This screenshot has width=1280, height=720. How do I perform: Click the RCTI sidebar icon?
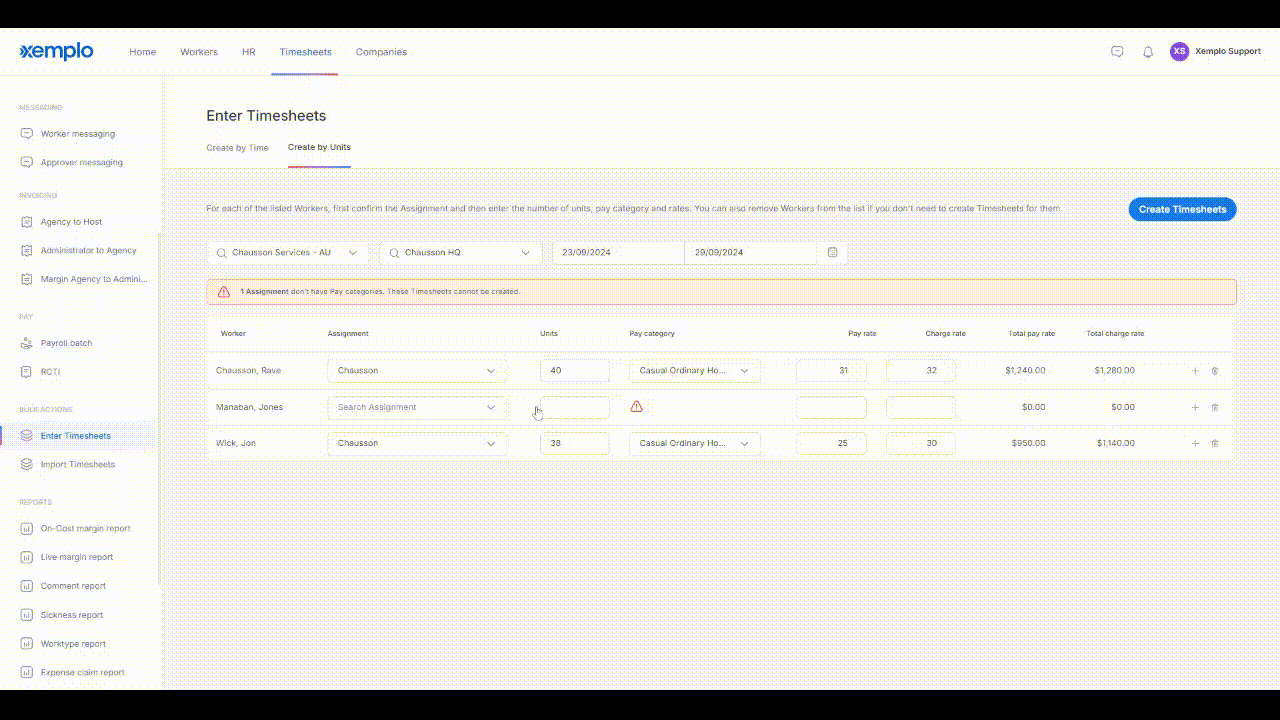coord(27,372)
